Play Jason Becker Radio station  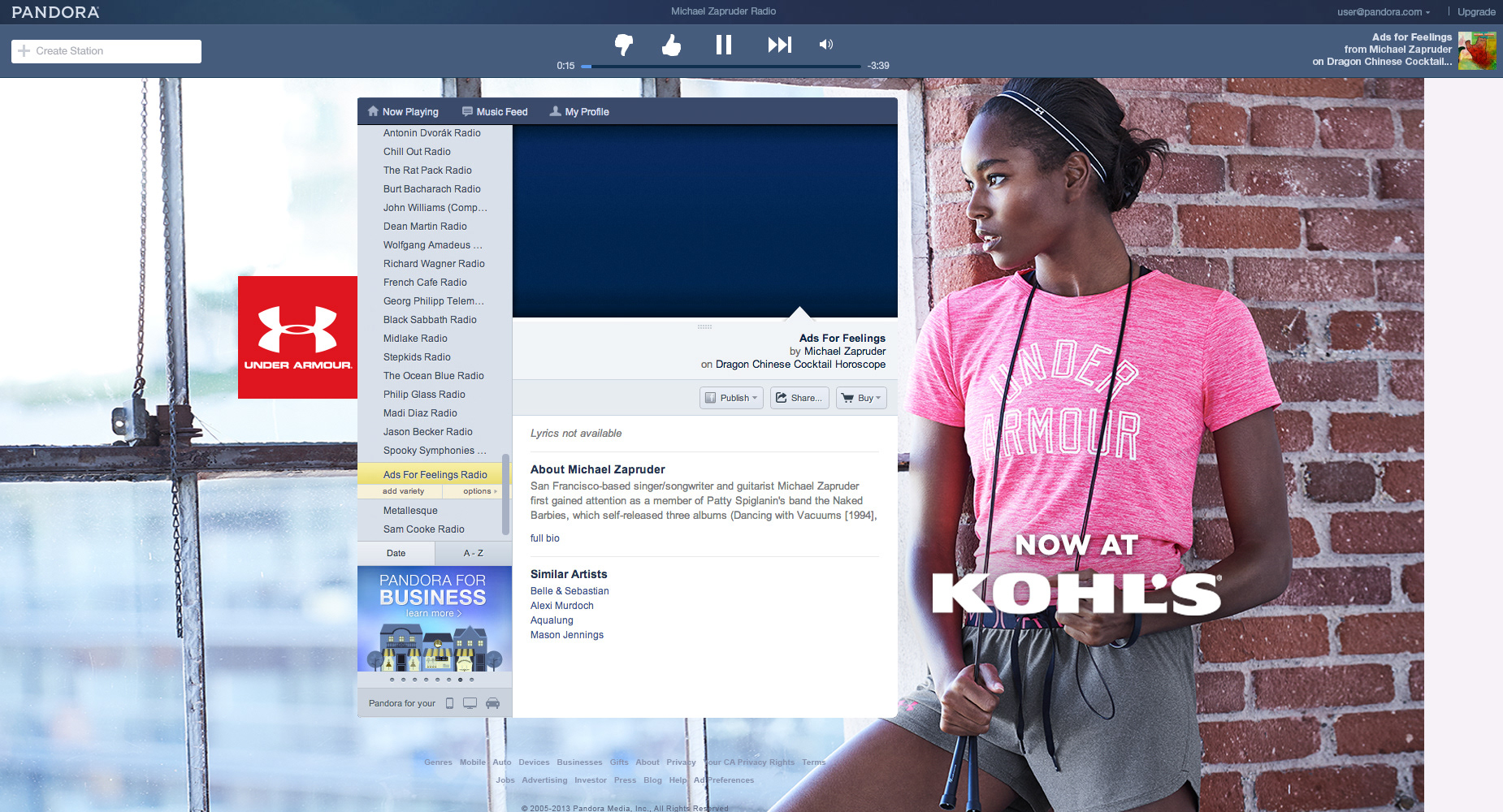point(428,432)
